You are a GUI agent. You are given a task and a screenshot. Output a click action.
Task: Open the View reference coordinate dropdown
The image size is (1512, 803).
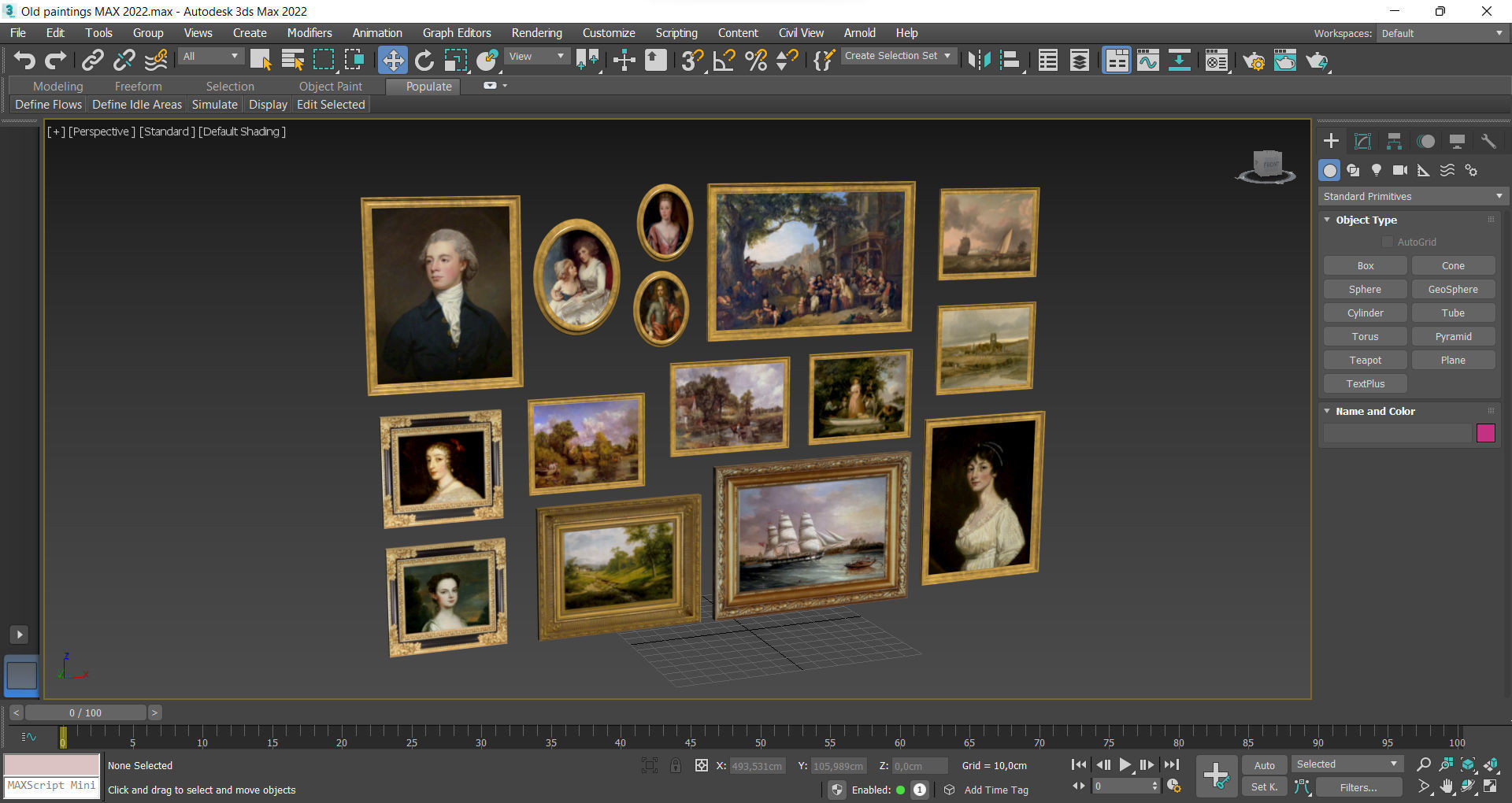coord(536,56)
